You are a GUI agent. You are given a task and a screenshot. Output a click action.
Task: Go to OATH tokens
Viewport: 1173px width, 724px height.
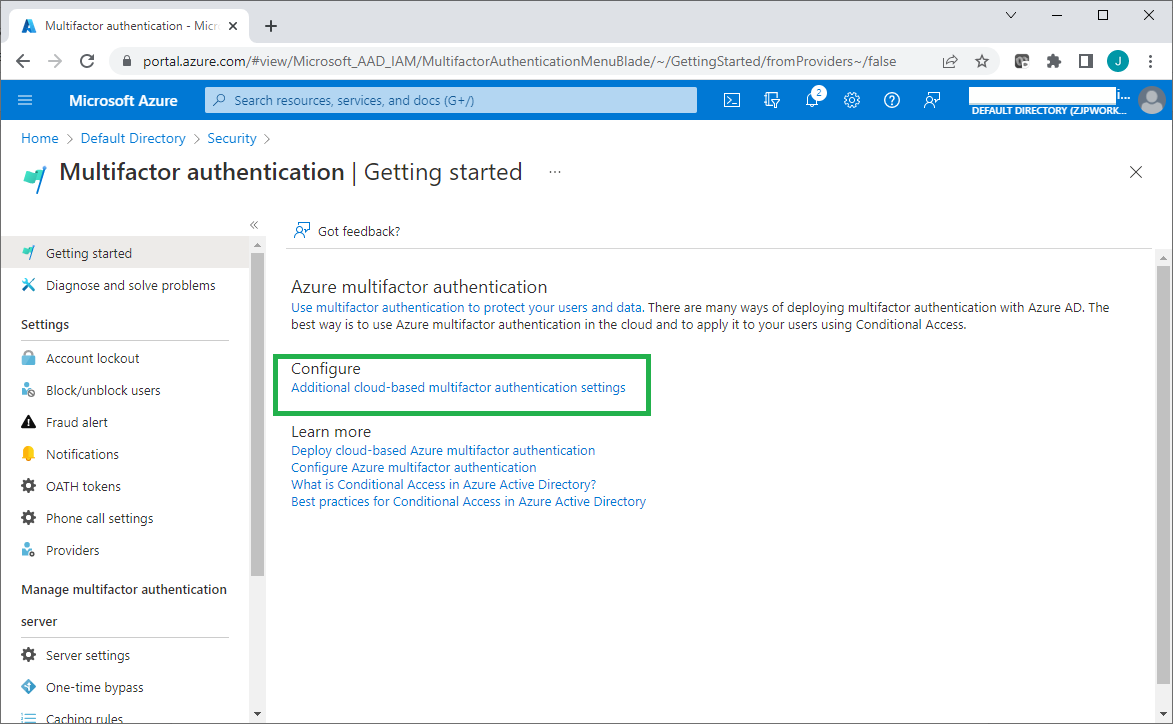[83, 486]
